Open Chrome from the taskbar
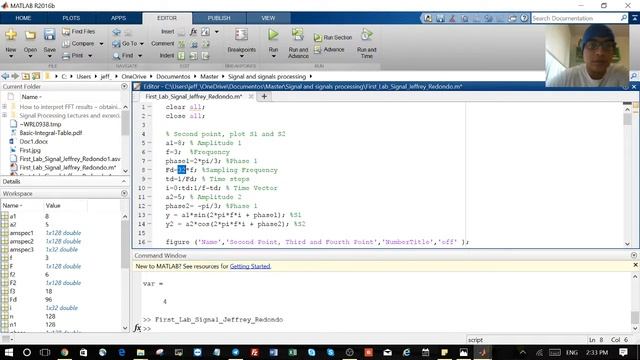Viewport: 640px width, 360px height. pos(64,352)
